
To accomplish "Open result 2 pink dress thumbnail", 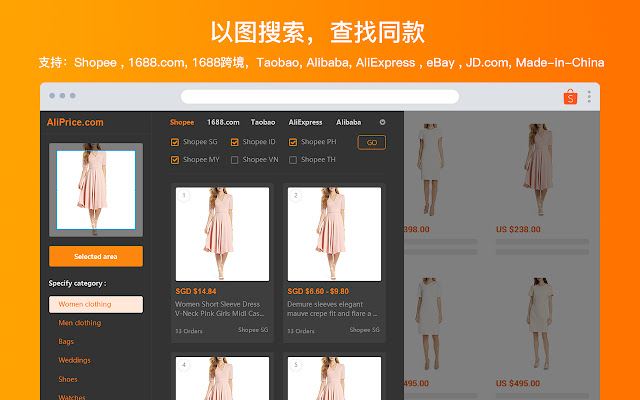I will coord(334,234).
